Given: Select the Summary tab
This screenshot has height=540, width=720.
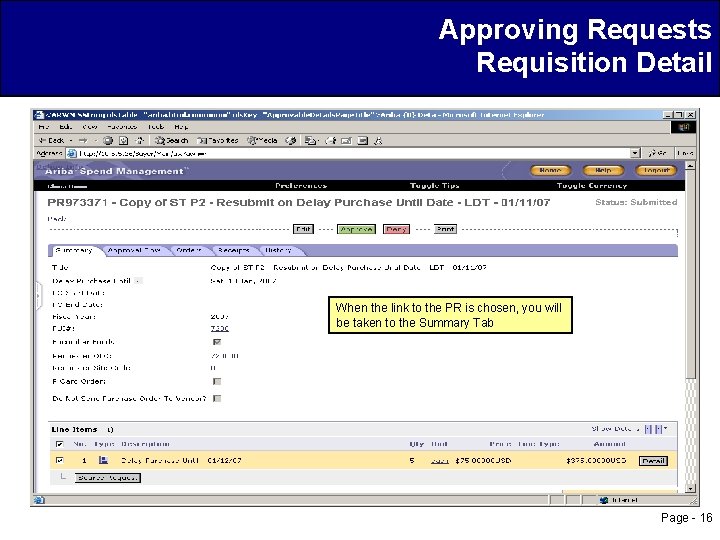Looking at the screenshot, I should 73,250.
